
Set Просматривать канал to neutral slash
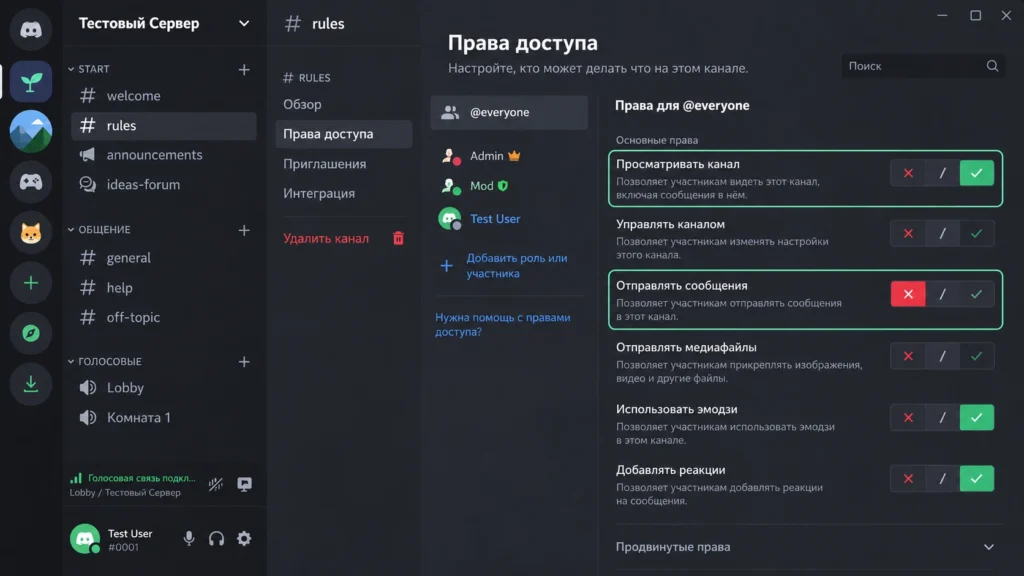(x=942, y=173)
